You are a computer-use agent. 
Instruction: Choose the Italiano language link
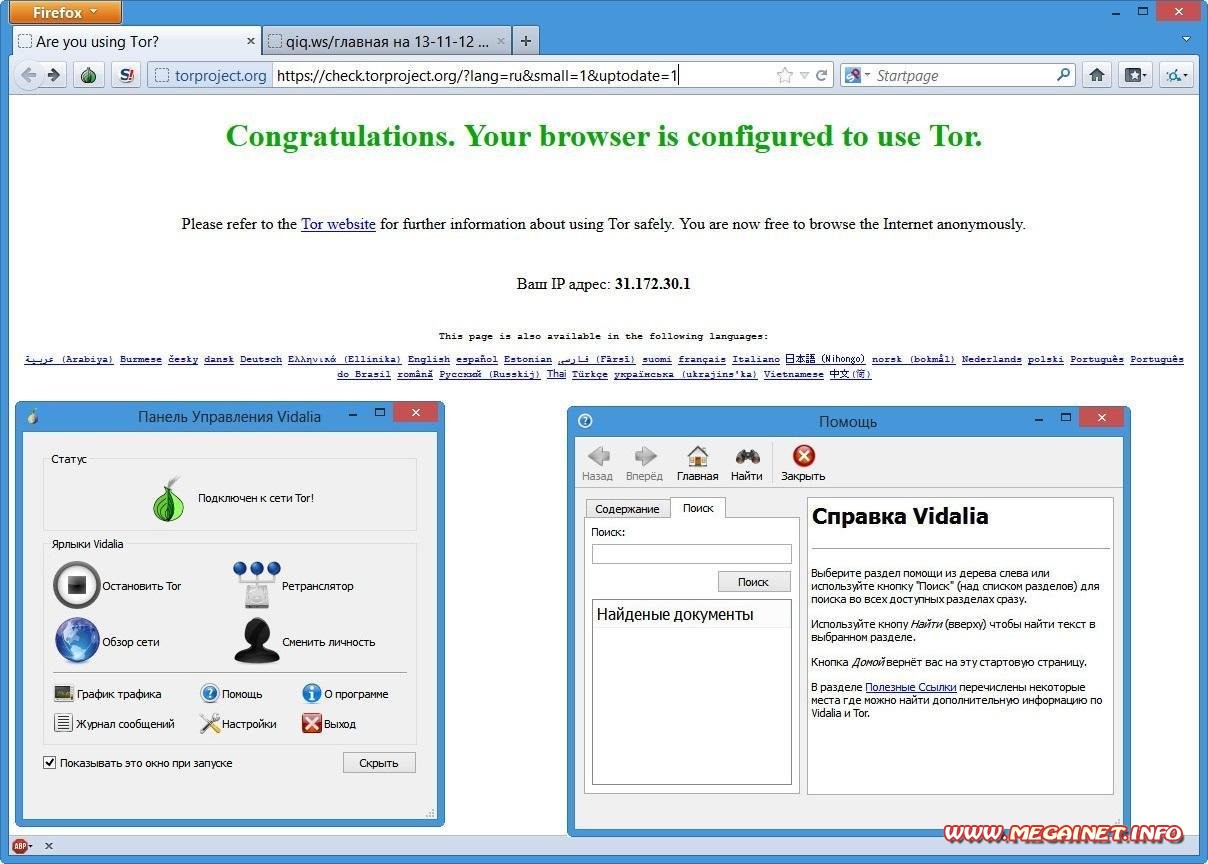[x=756, y=359]
